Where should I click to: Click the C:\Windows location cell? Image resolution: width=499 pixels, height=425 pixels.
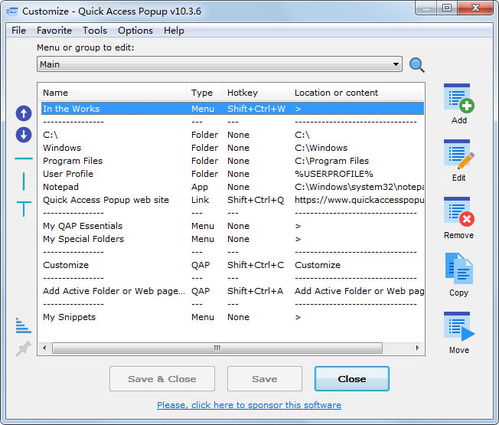point(321,148)
